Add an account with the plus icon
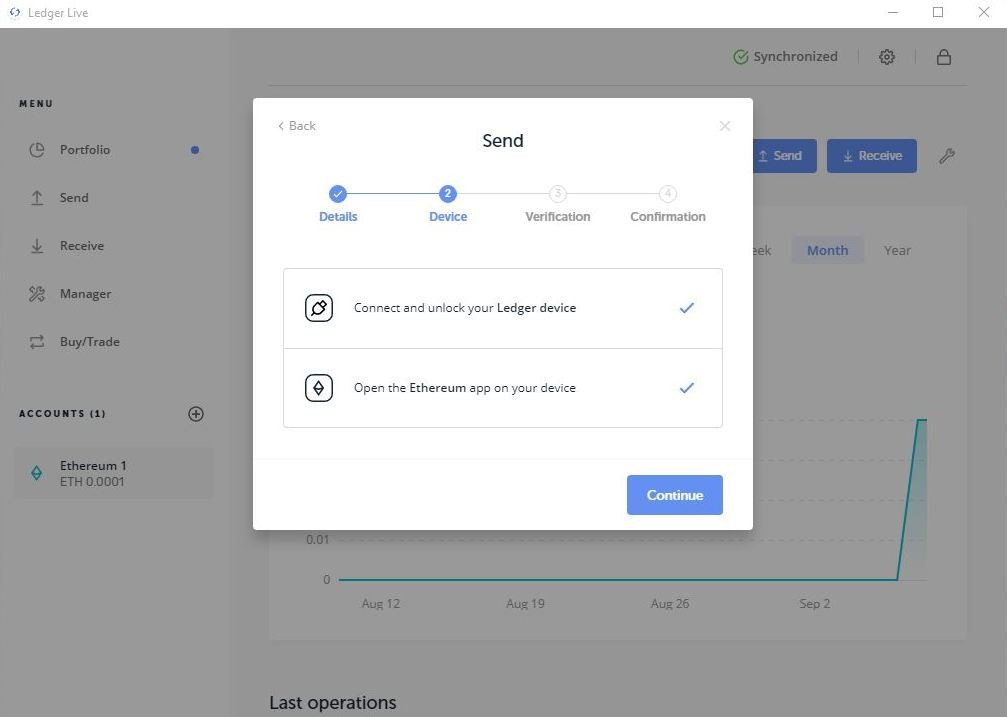The width and height of the screenshot is (1007, 717). (196, 414)
